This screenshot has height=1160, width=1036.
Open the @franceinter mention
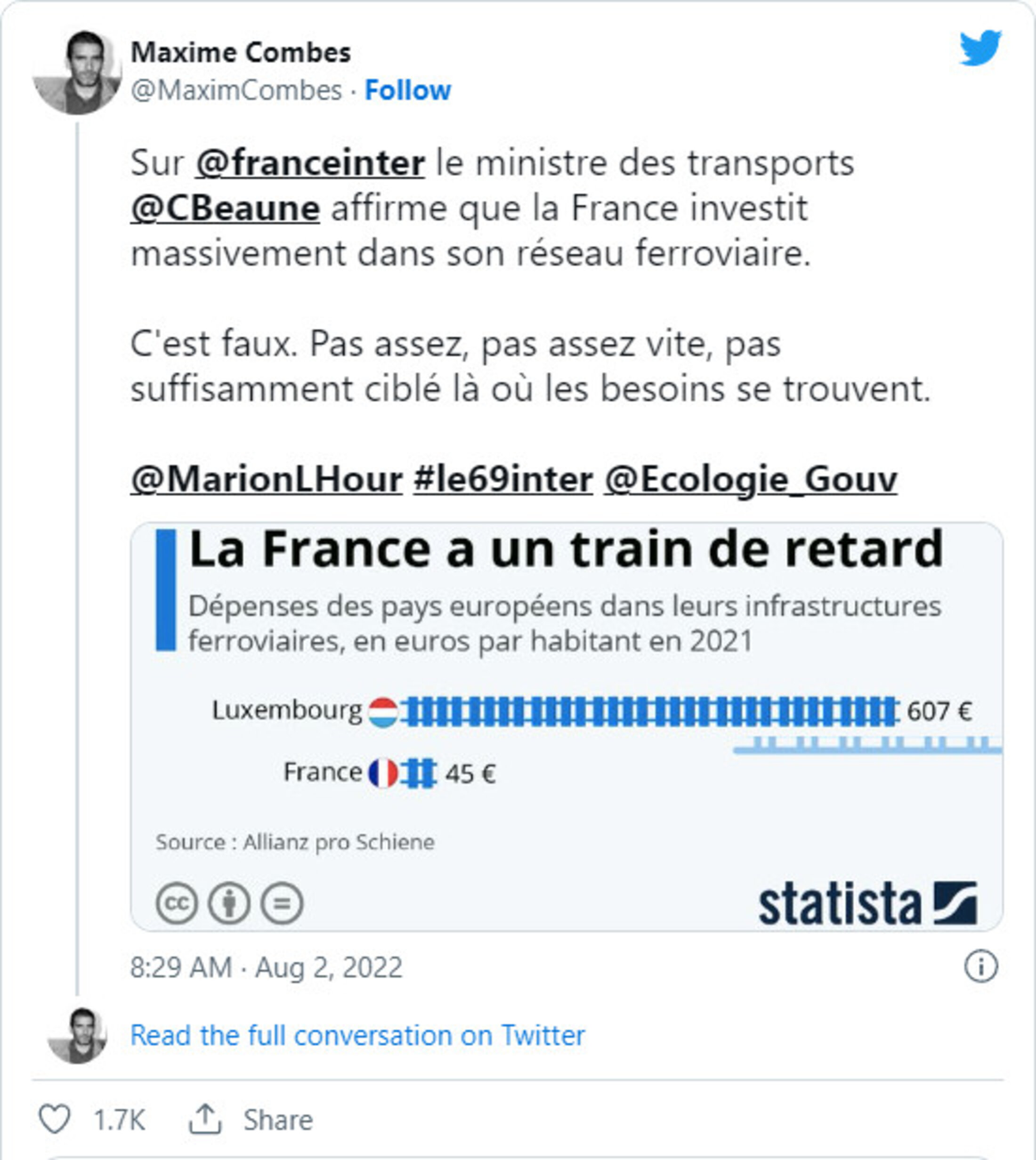[x=310, y=163]
